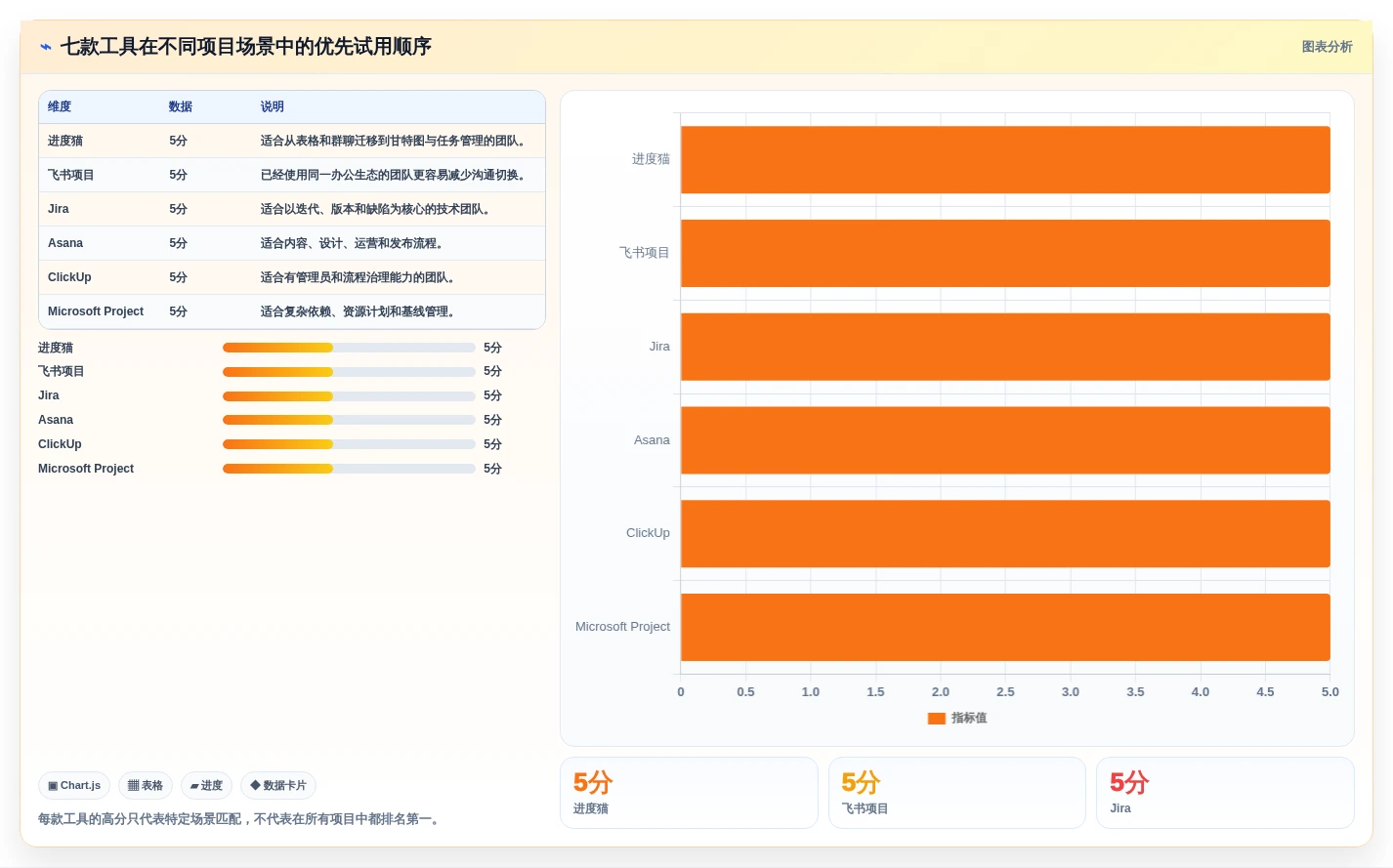The width and height of the screenshot is (1393, 868).
Task: Click the Microsoft Project bar in the chart
Action: 1005,627
